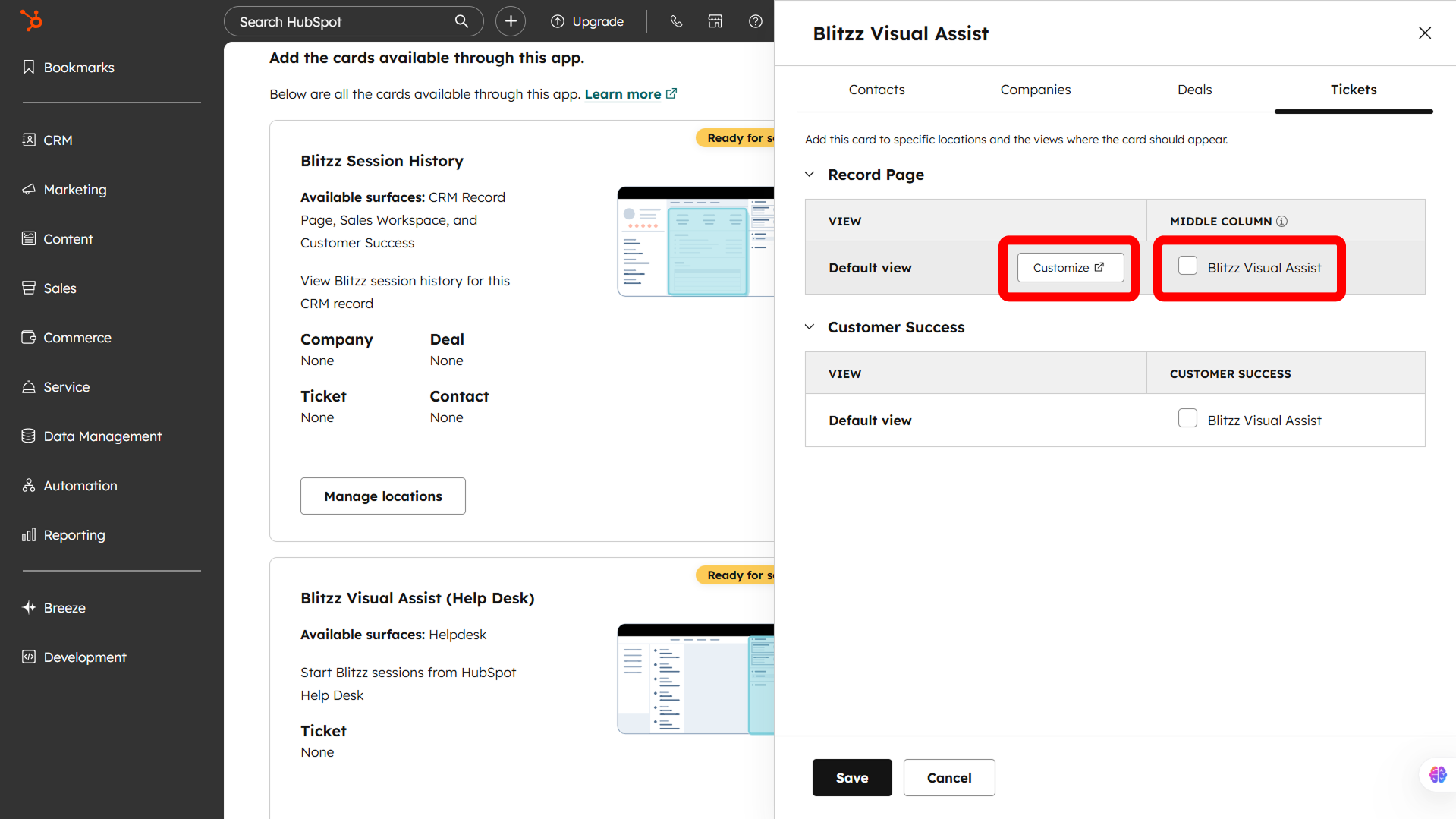
Task: Click the Customer Success Default view label
Action: coord(870,421)
